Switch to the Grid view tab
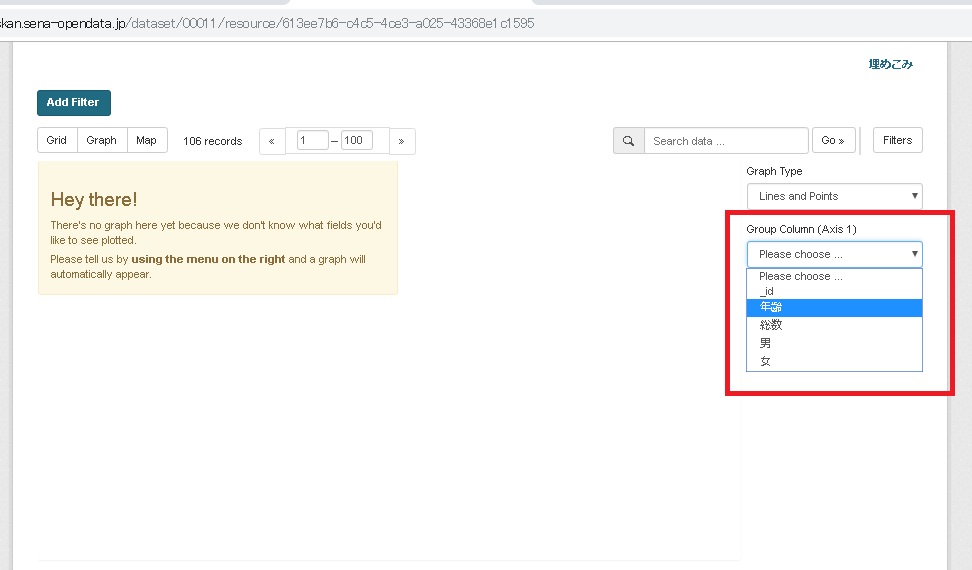 pyautogui.click(x=57, y=140)
